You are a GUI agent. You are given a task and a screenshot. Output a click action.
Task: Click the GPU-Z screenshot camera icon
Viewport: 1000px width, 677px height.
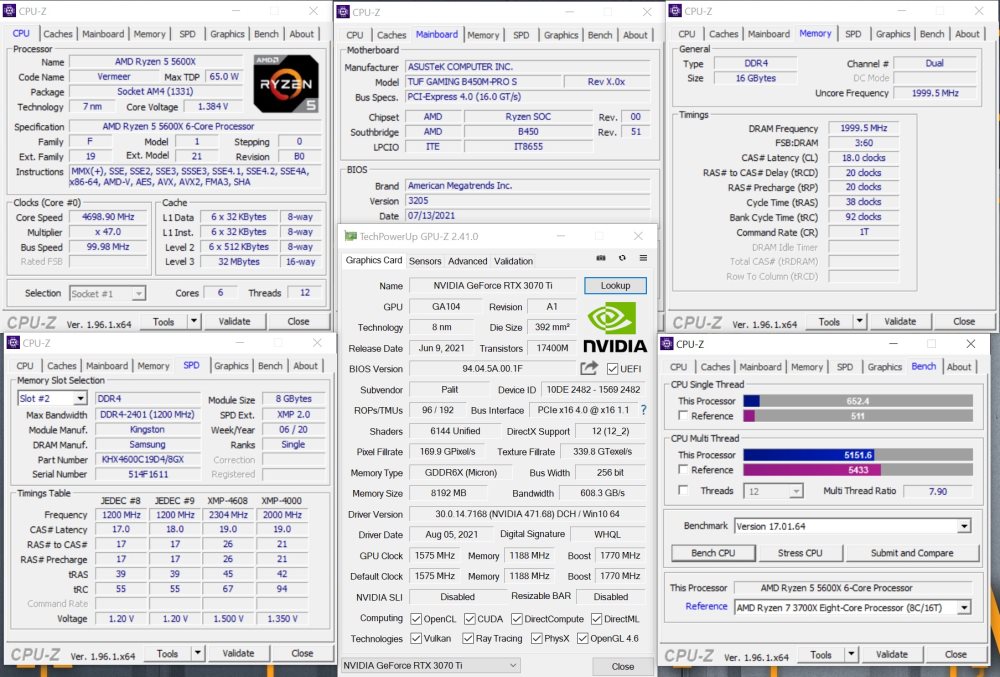tap(601, 258)
